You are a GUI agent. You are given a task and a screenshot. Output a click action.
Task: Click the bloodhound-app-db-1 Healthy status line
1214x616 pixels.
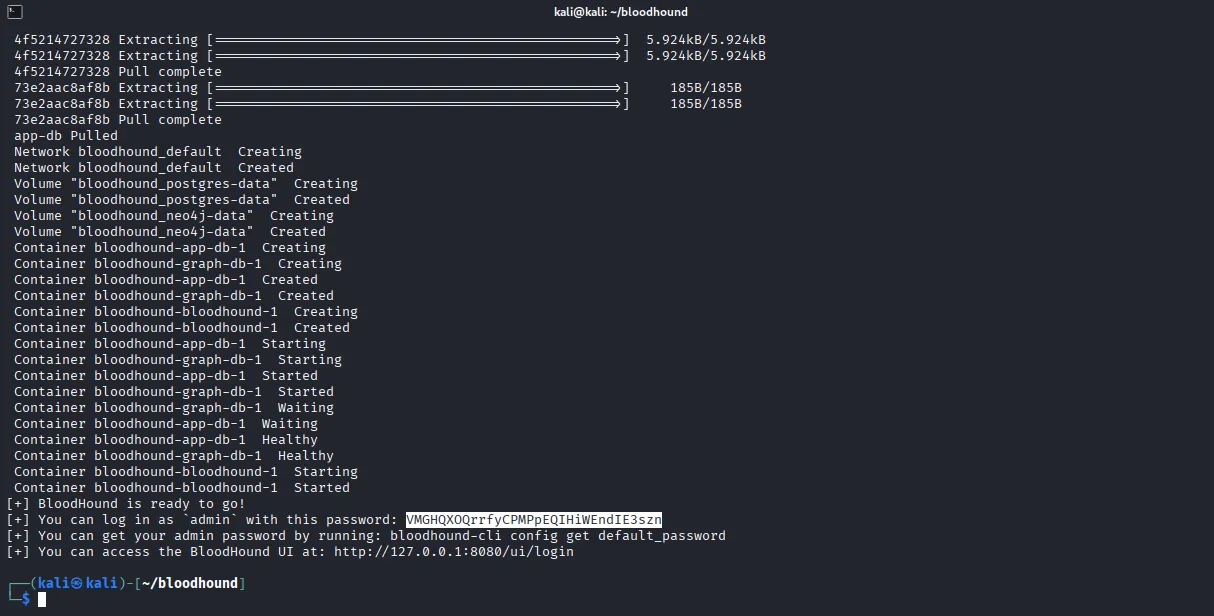click(x=166, y=440)
